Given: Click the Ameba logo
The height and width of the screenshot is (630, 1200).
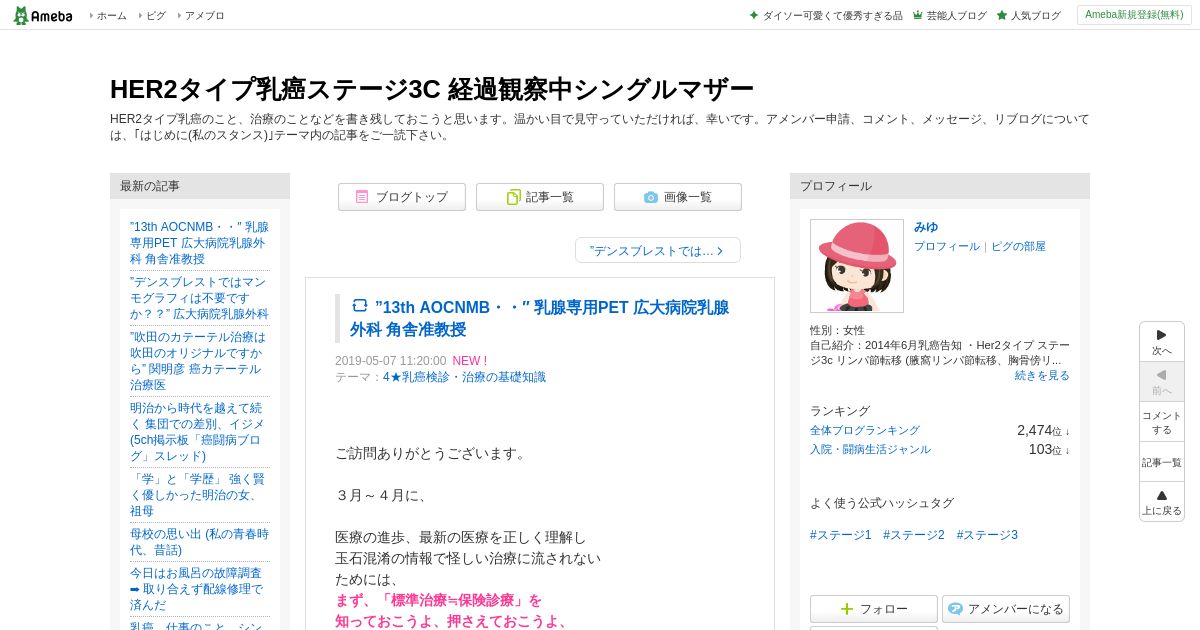Looking at the screenshot, I should 43,15.
